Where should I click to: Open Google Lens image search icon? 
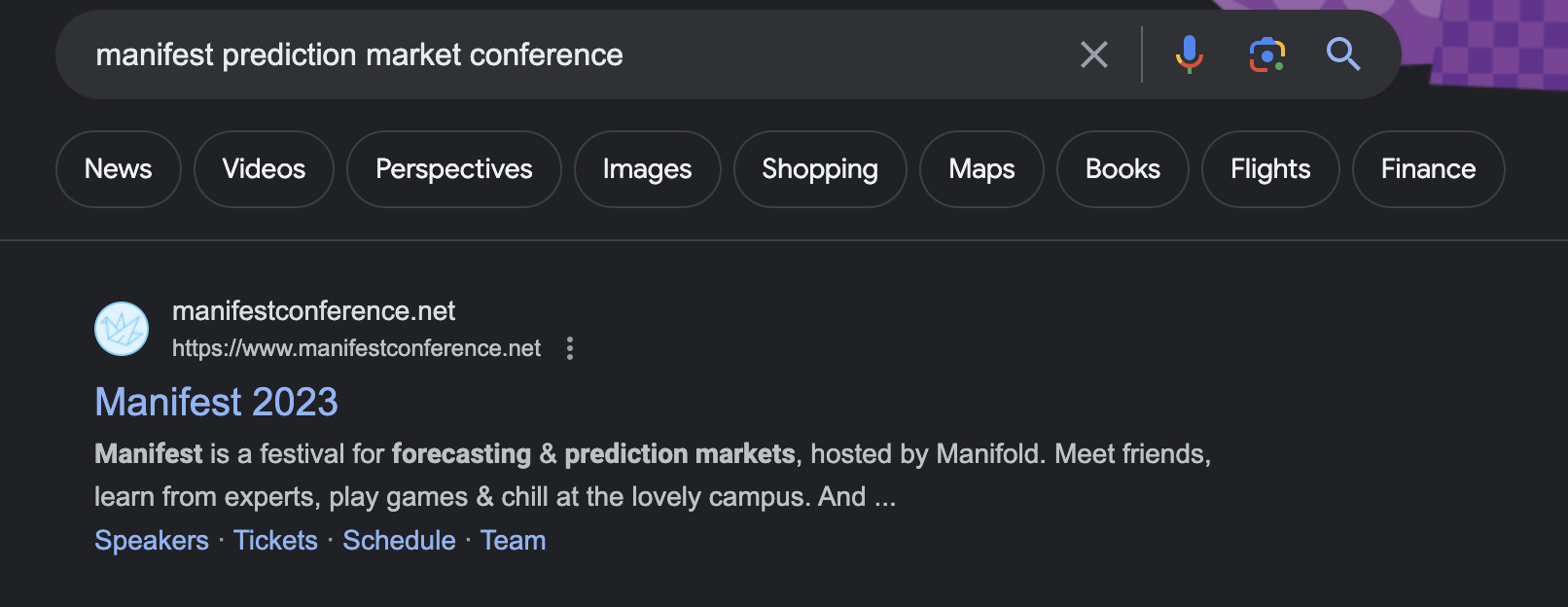point(1267,54)
